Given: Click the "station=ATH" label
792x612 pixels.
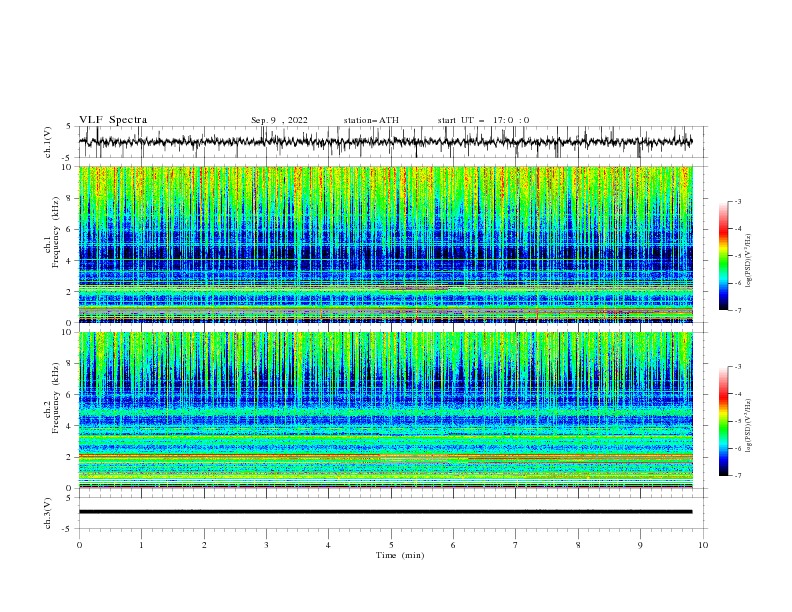Looking at the screenshot, I should [371, 120].
